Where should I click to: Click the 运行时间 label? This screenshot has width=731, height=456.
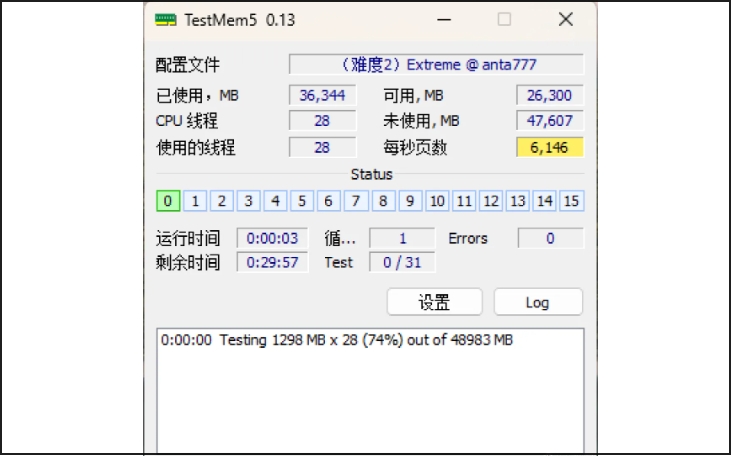coord(188,239)
